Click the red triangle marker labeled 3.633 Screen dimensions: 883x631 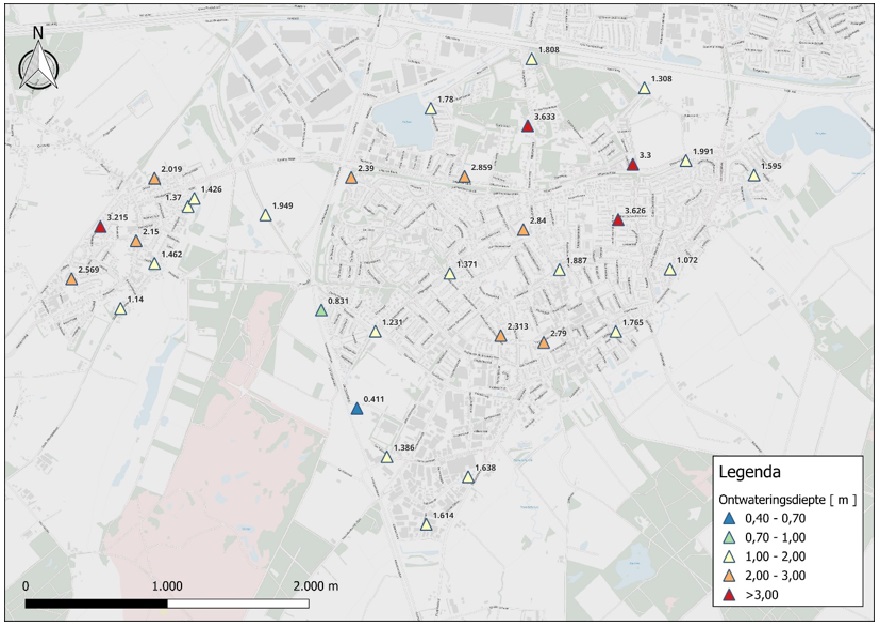point(528,126)
